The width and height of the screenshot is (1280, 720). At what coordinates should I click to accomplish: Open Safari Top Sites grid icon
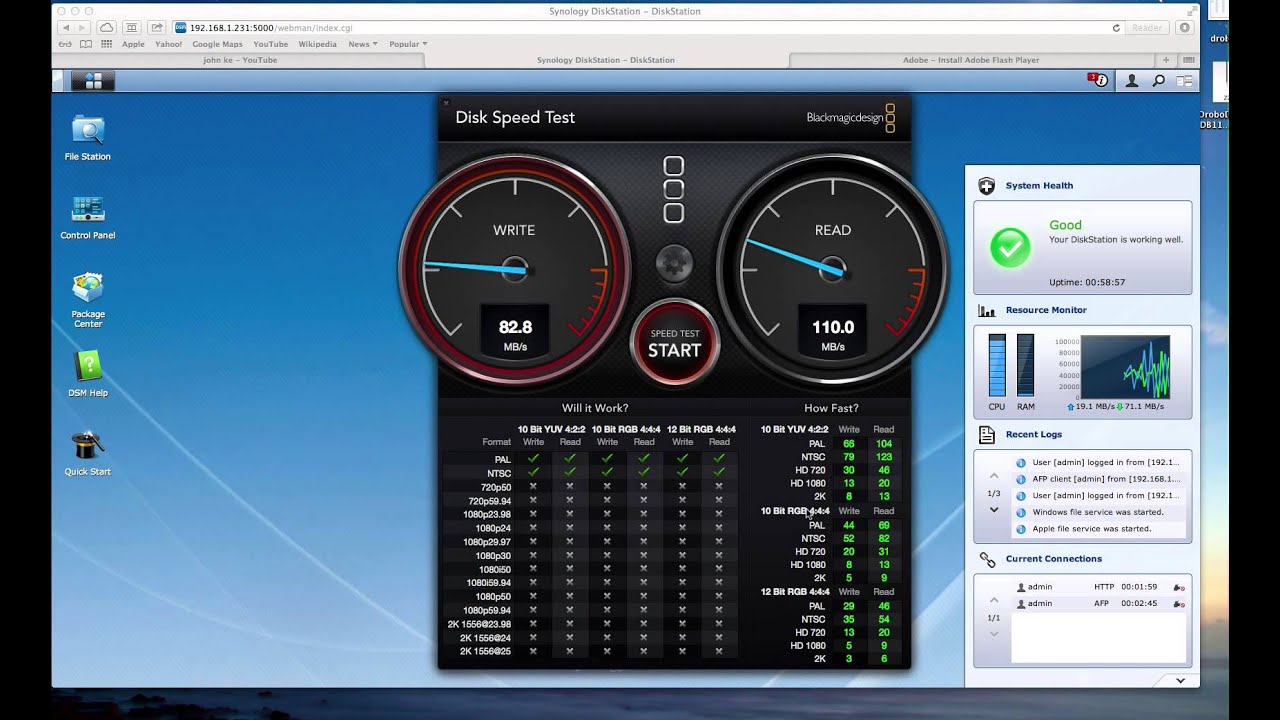pos(106,44)
